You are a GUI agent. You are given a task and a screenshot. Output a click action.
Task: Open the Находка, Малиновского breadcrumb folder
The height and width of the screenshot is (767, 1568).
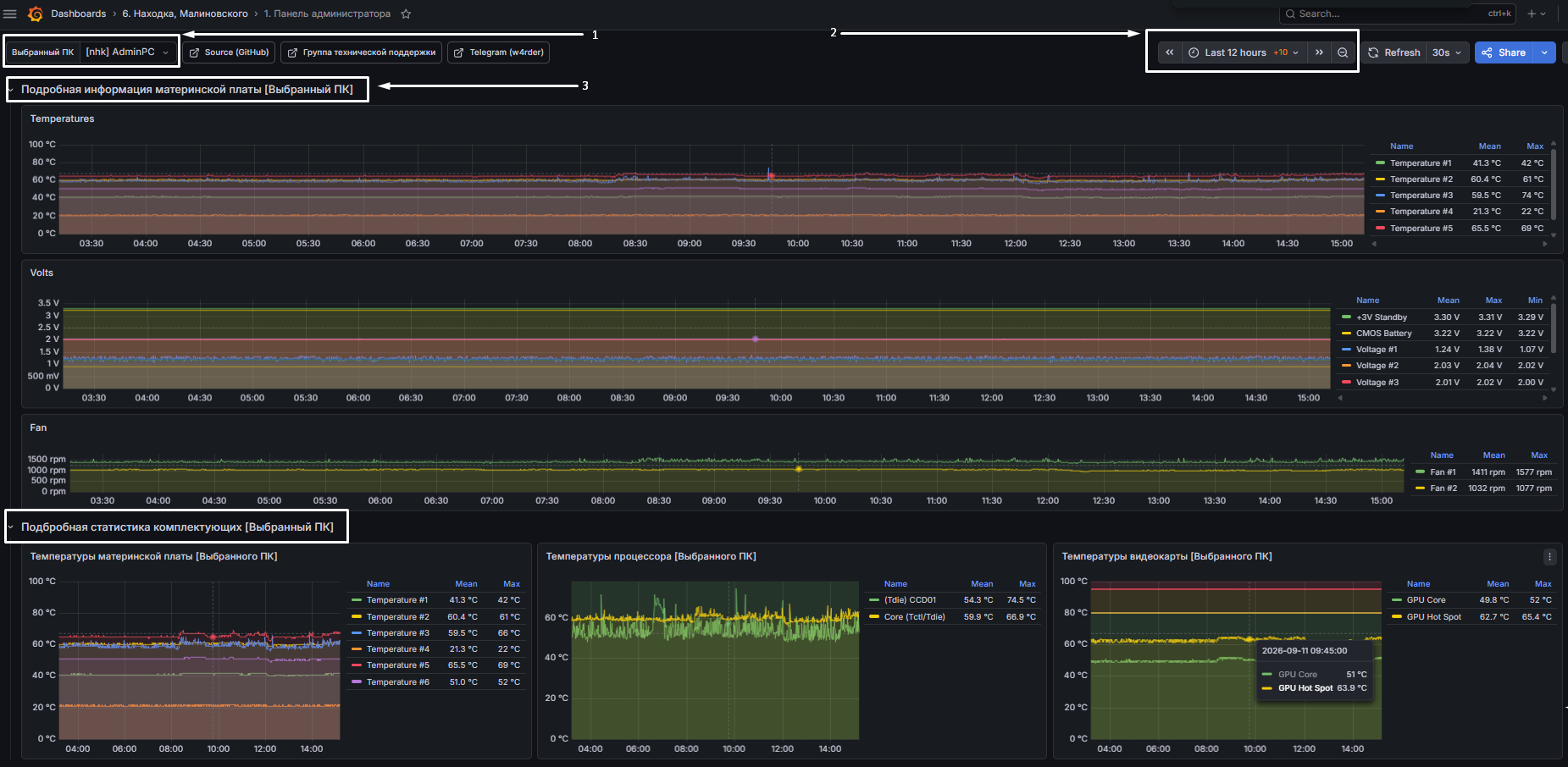[x=185, y=14]
